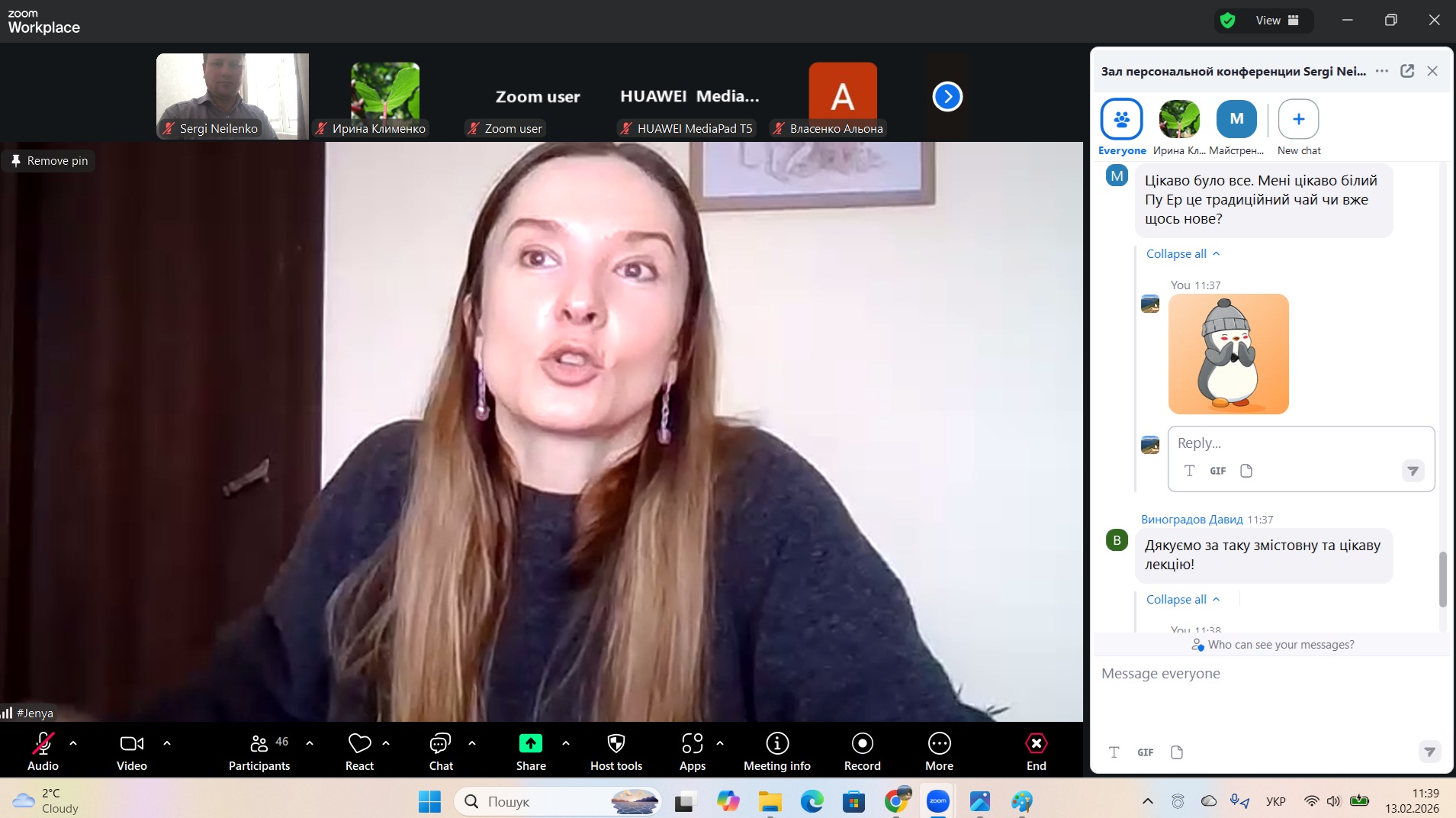Open text formatting for main message box

coord(1114,752)
